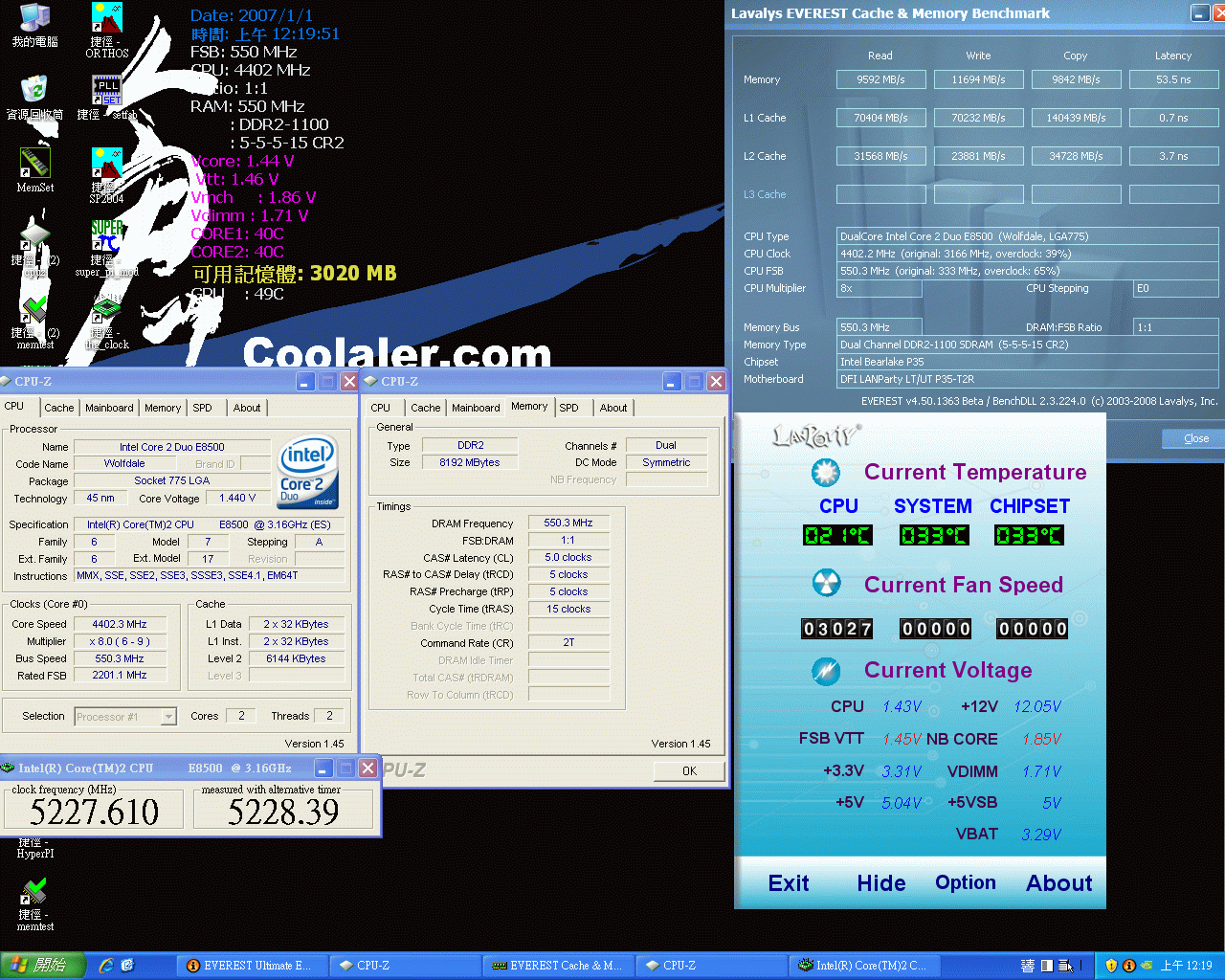This screenshot has height=980, width=1225.
Task: Launch the MemSet desktop shortcut
Action: pyautogui.click(x=34, y=170)
